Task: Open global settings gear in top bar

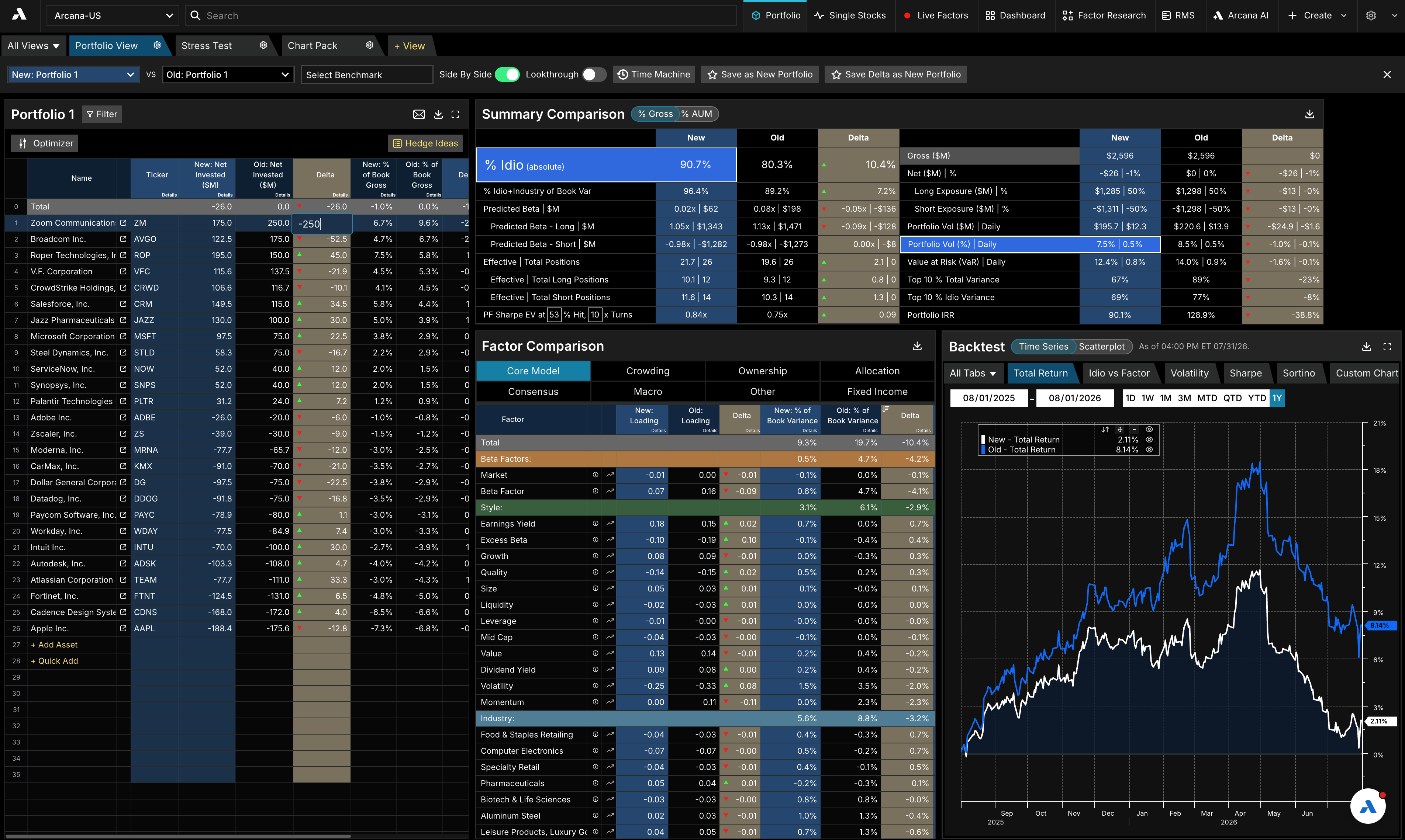Action: tap(1370, 15)
